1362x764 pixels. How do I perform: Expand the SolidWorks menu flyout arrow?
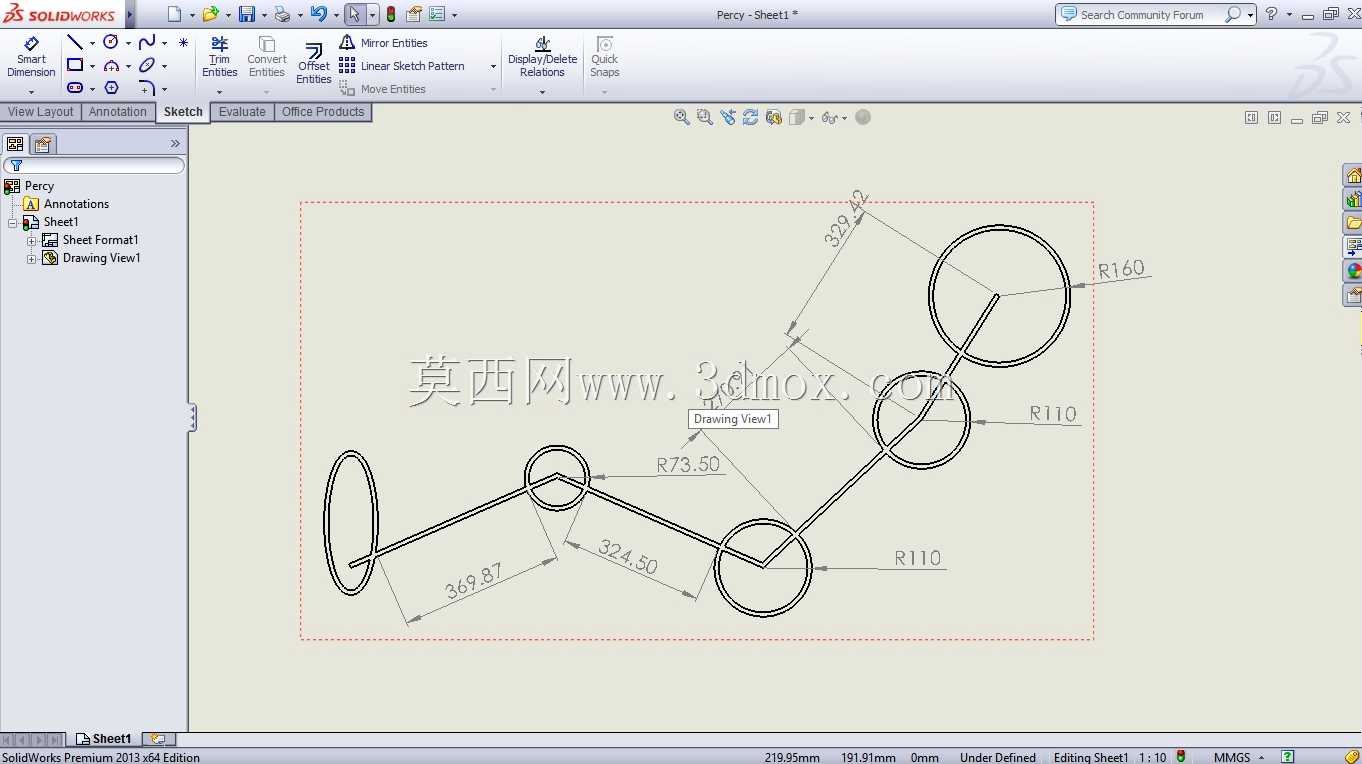(x=130, y=14)
